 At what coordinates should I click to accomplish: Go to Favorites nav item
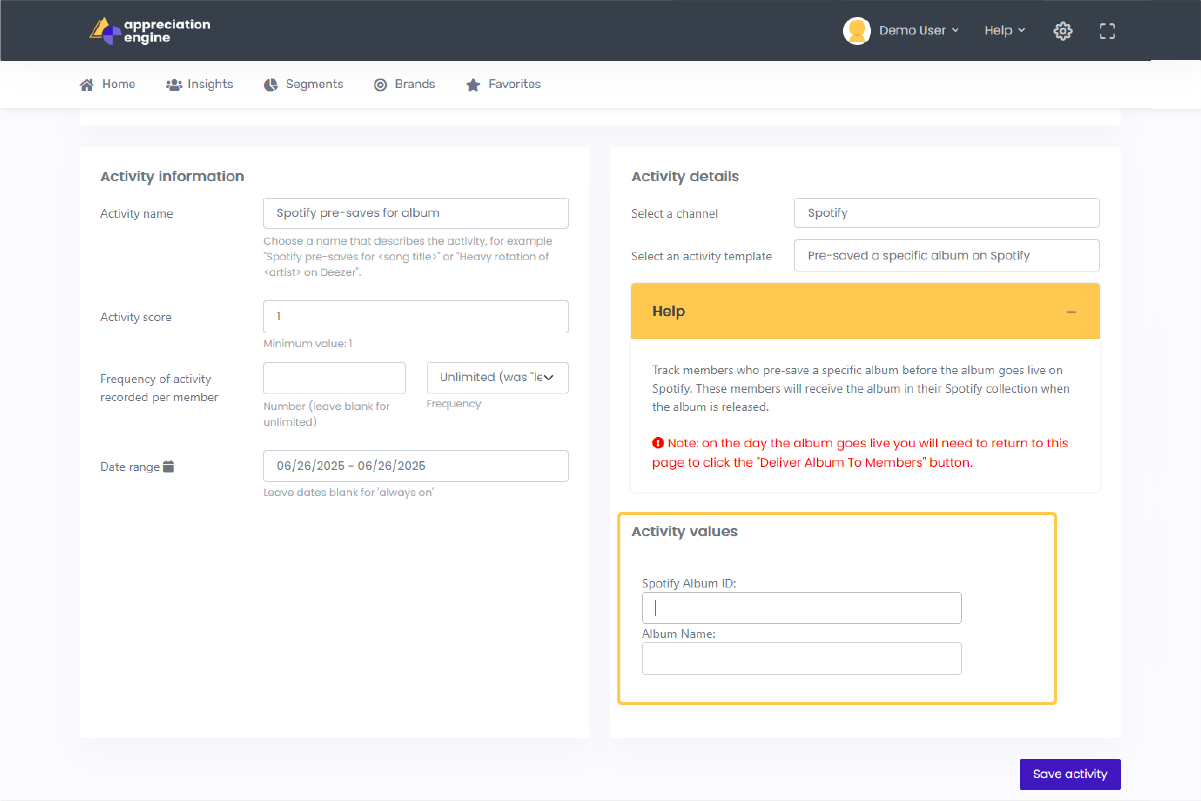[504, 85]
